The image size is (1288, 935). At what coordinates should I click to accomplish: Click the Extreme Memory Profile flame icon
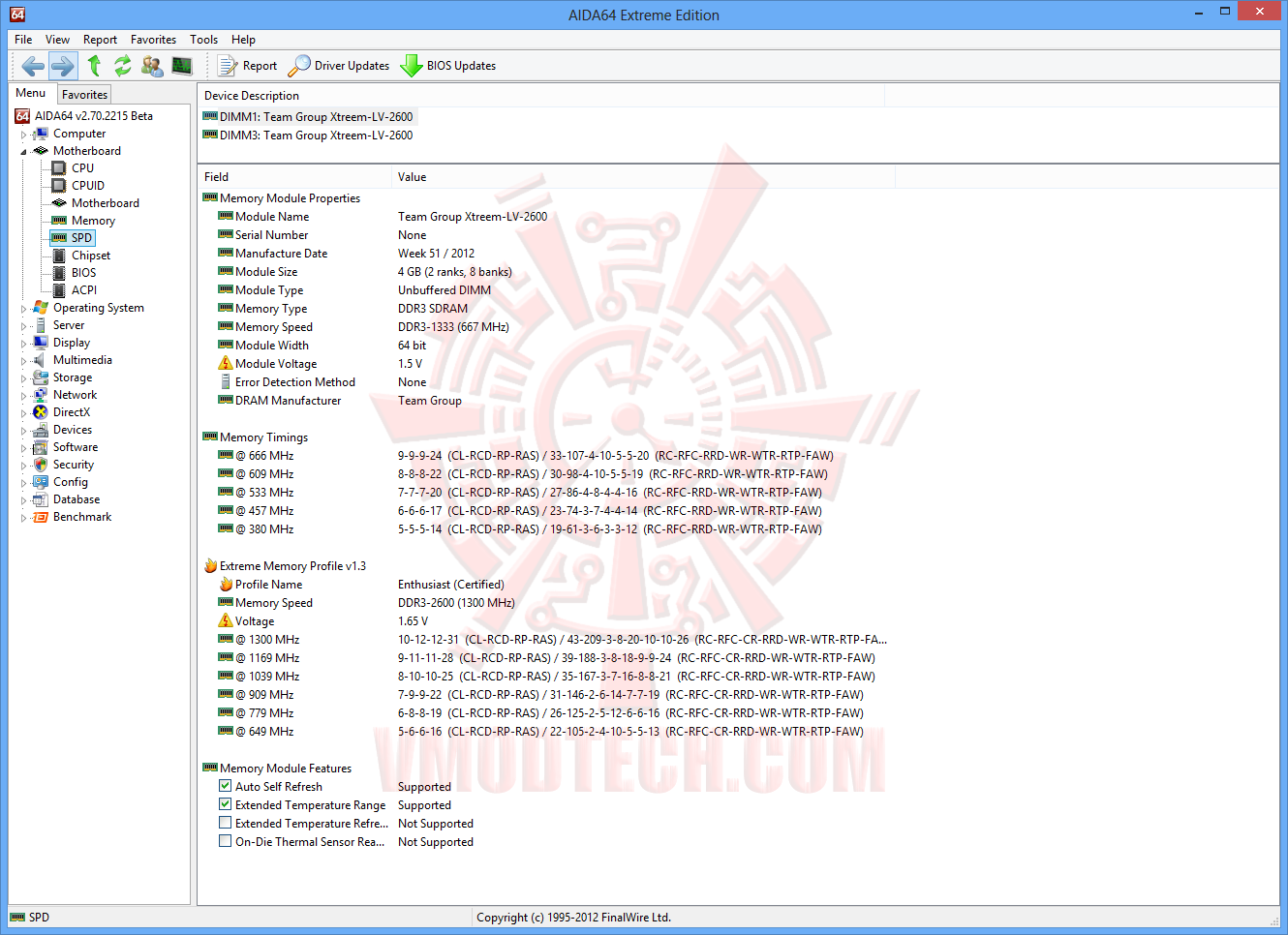coord(210,565)
